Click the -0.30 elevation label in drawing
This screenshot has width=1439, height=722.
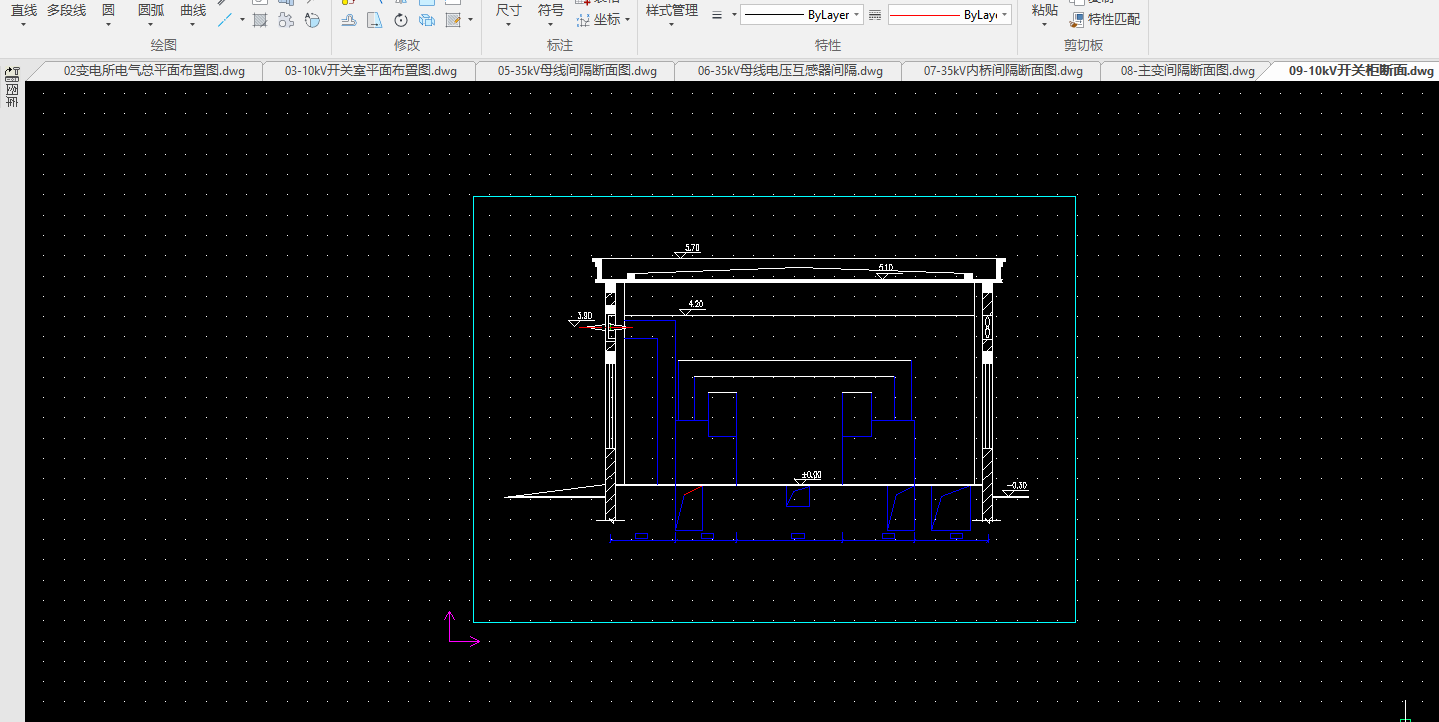(x=1018, y=485)
